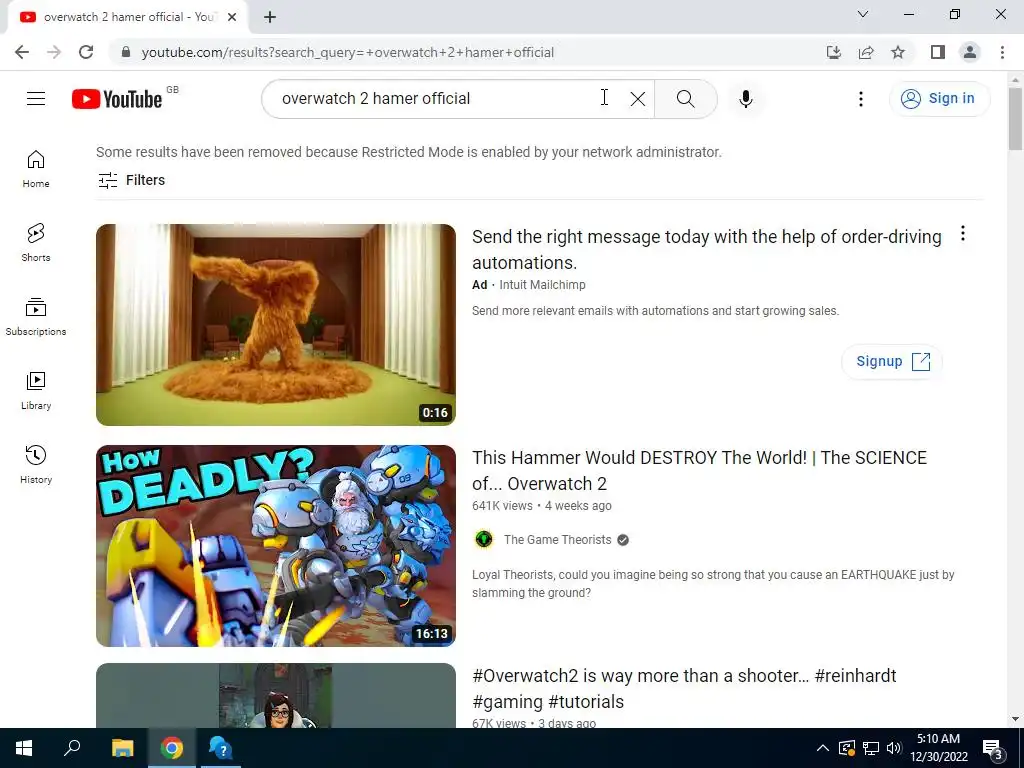
Task: Open Windows taskbar search
Action: [72, 748]
